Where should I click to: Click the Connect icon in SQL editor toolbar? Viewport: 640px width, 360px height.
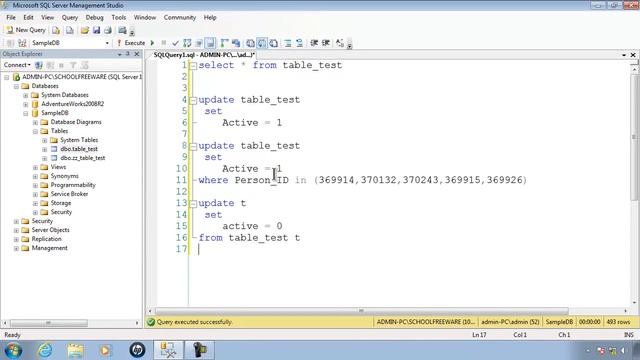click(x=10, y=43)
